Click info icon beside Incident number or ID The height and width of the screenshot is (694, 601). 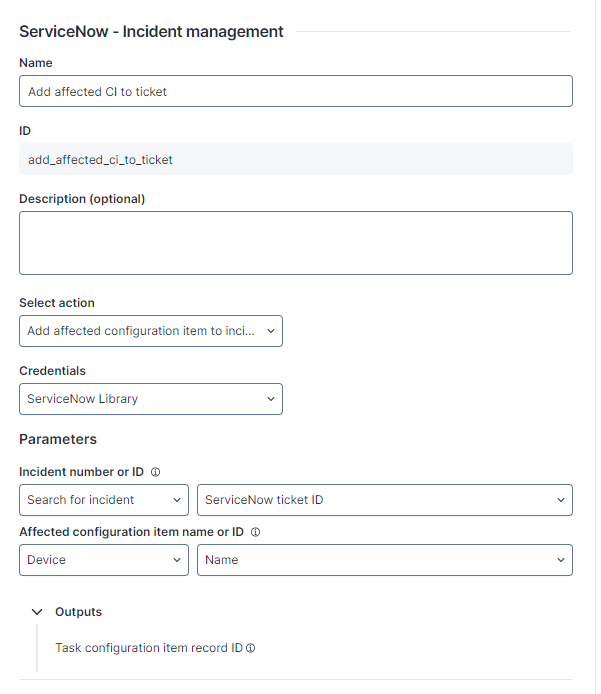[x=156, y=472]
